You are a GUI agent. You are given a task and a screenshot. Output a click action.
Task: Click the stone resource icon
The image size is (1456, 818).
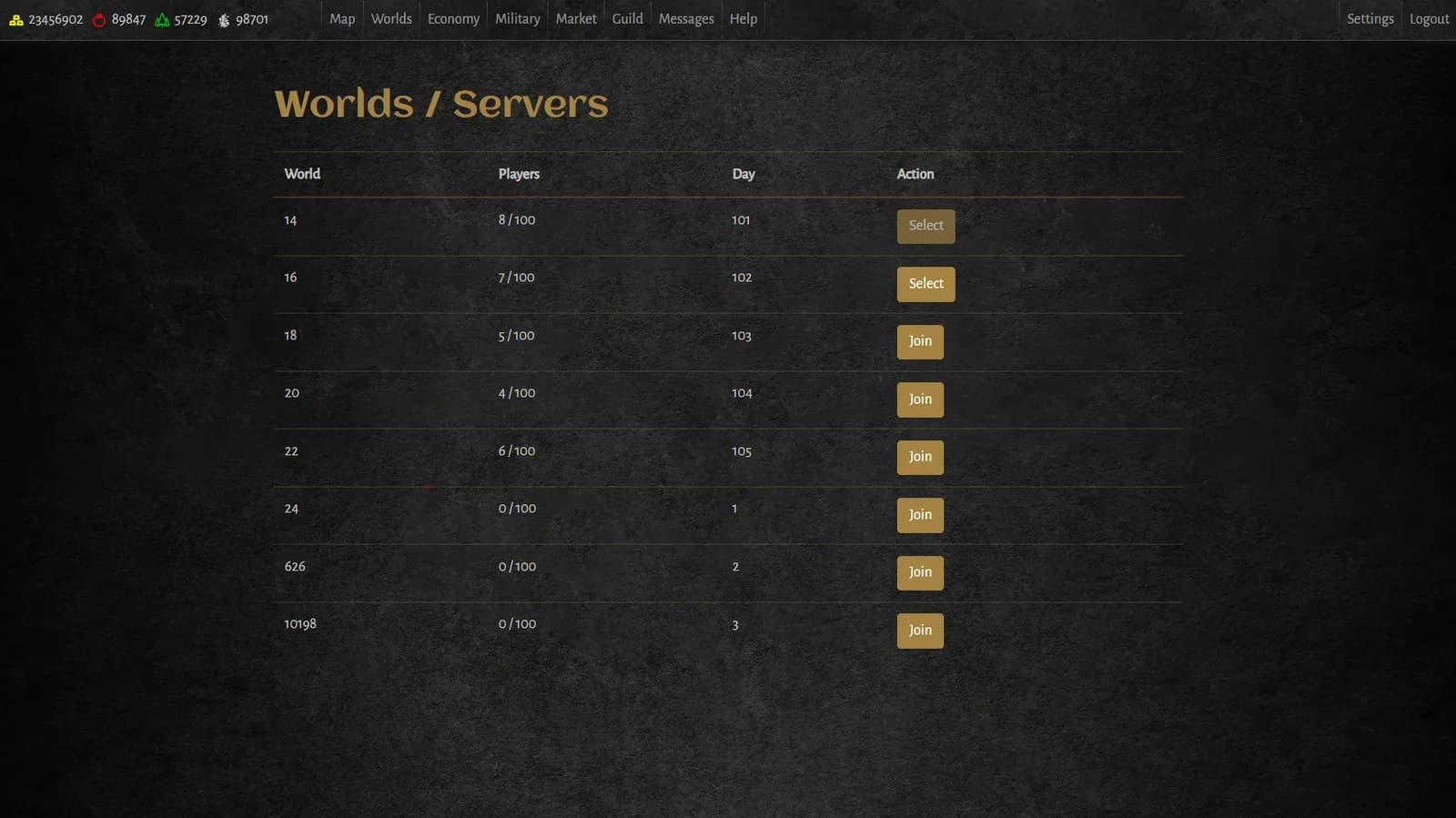click(x=224, y=19)
